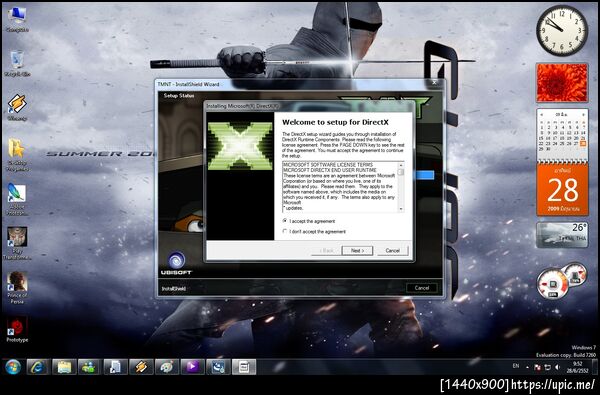Open the starred folder desktop icon
This screenshot has height=395, width=600.
click(17, 153)
